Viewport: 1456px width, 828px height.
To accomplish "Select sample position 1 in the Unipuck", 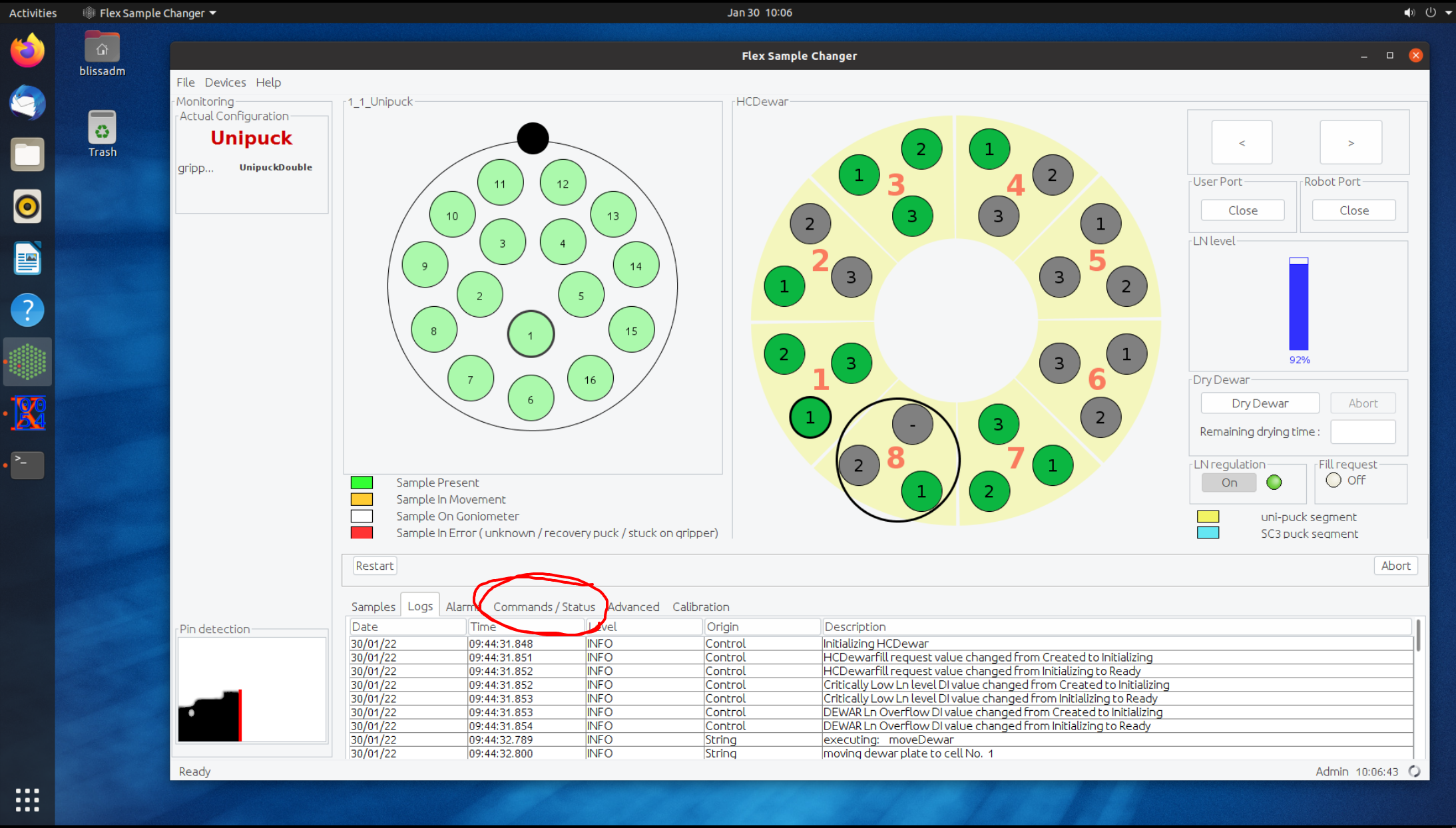I will click(531, 335).
